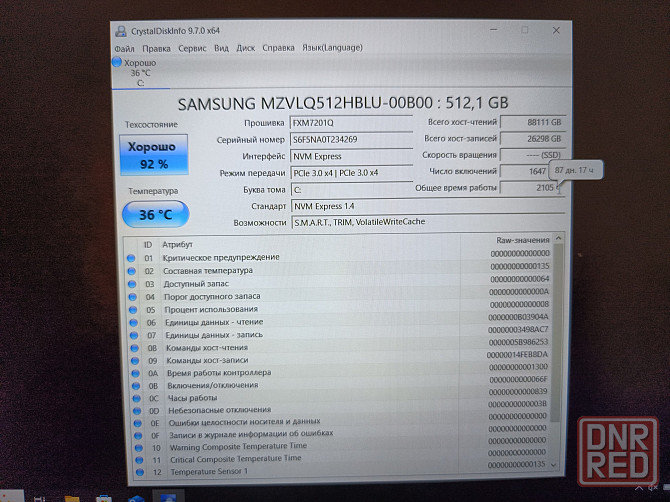Click the Атрибут column header
This screenshot has width=670, height=502.
click(x=177, y=244)
